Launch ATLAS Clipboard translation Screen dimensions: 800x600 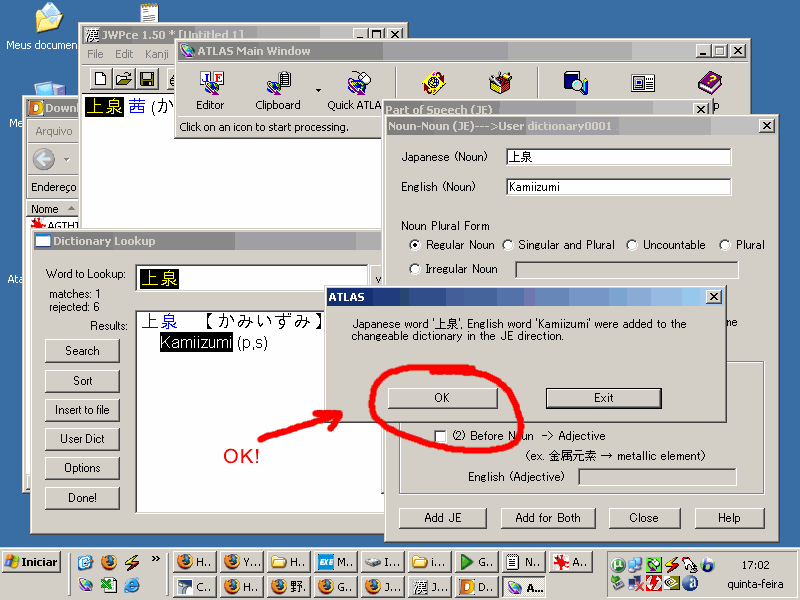click(278, 91)
